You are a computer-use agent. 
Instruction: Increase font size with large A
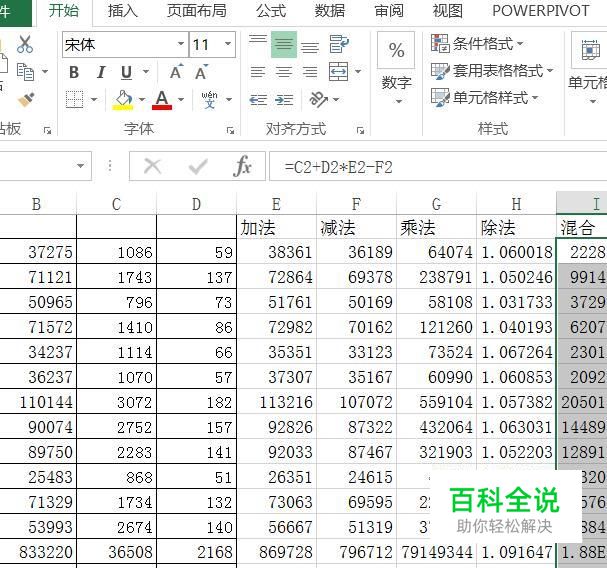177,72
